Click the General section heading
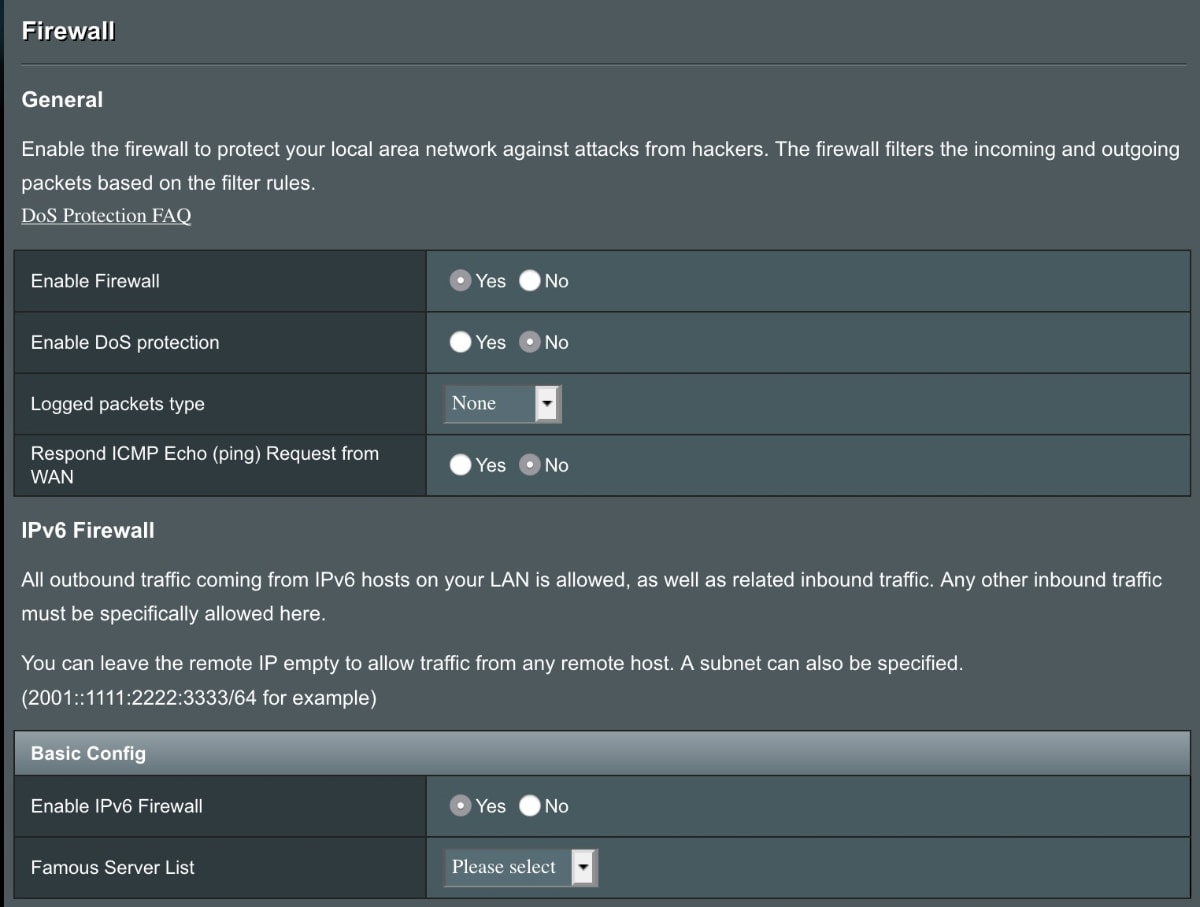Viewport: 1200px width, 907px height. pos(62,100)
